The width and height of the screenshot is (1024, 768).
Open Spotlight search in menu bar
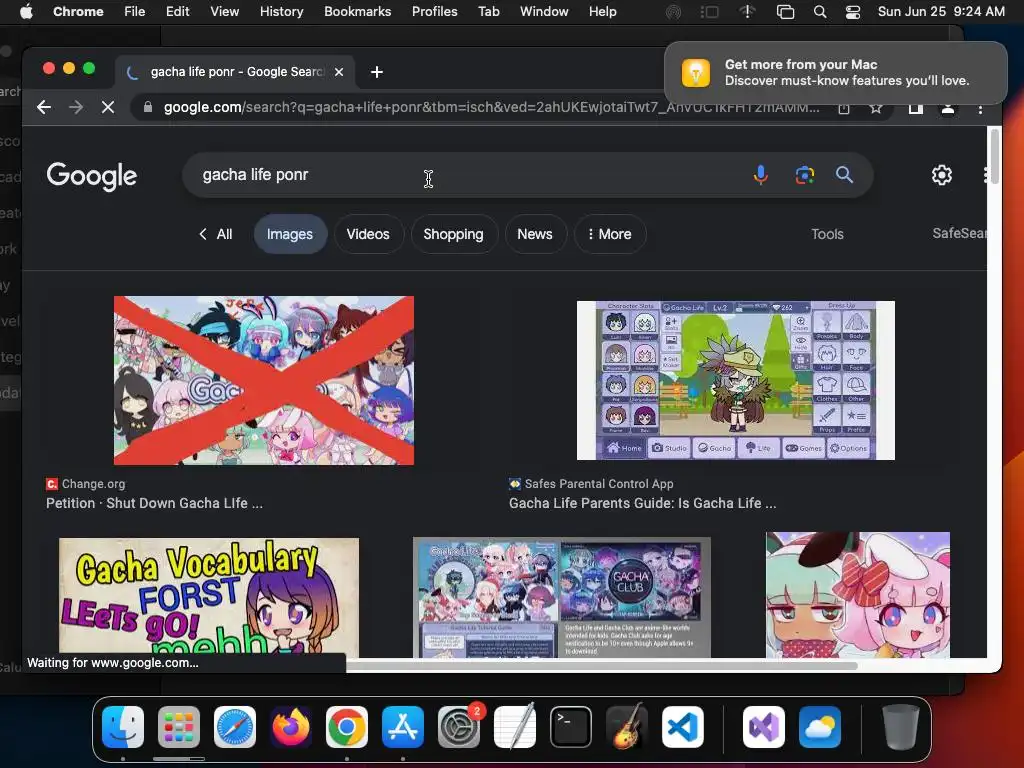(820, 12)
